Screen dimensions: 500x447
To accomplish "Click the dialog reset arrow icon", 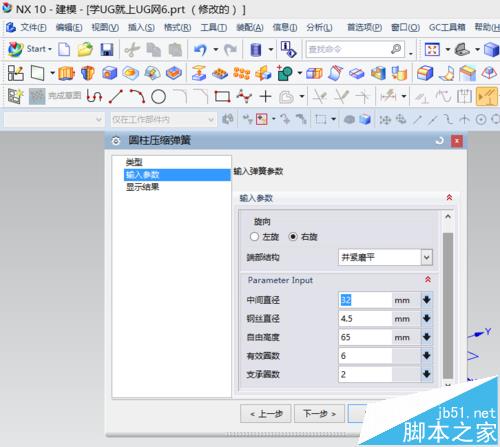I will click(439, 141).
